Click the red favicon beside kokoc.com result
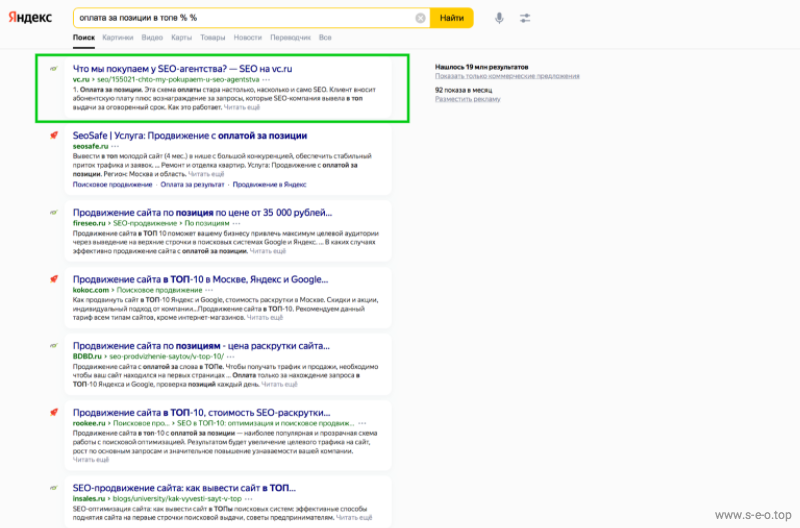Screen dimensions: 800x528 (x=54, y=279)
